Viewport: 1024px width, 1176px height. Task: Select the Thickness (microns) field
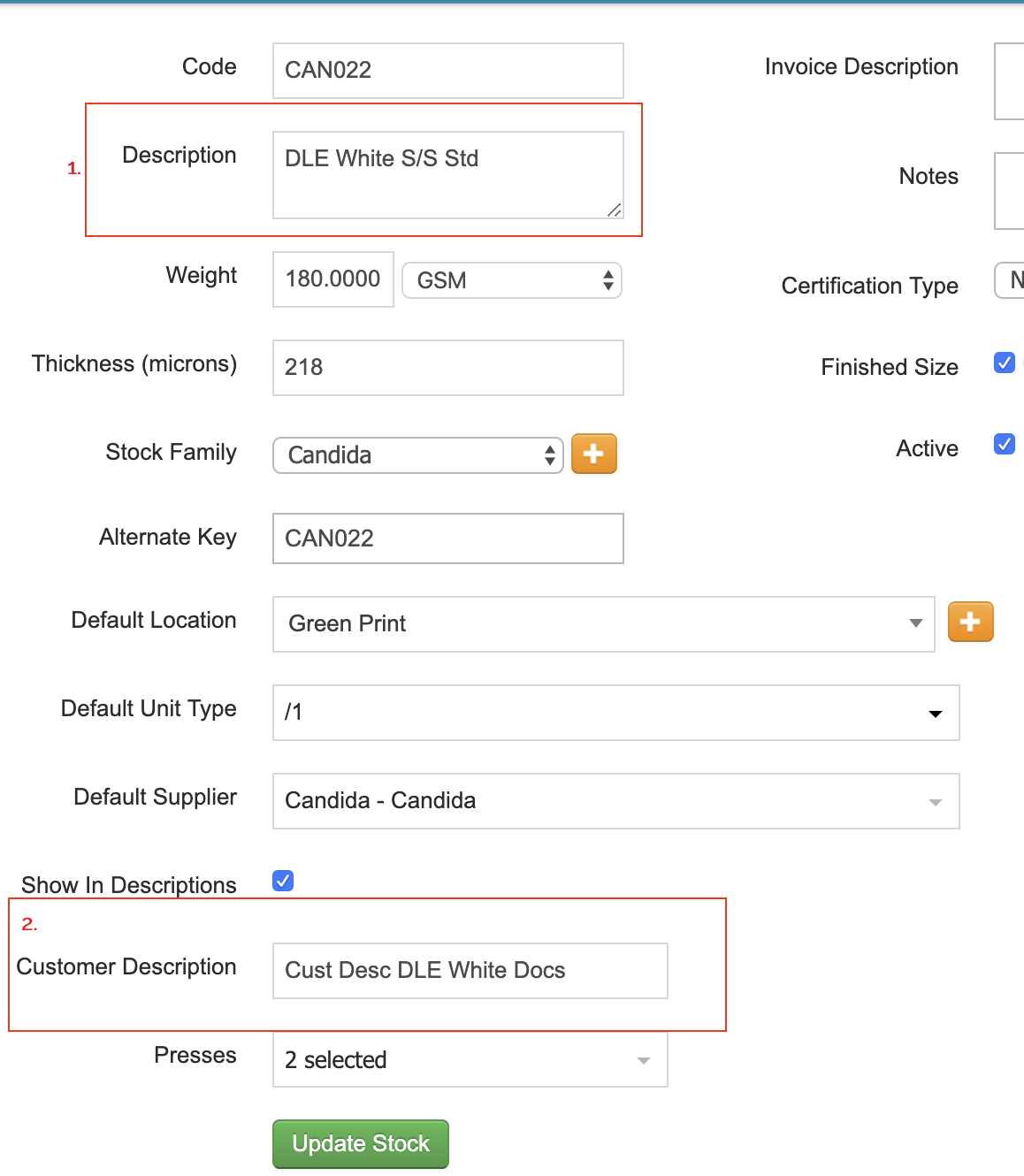pyautogui.click(x=447, y=368)
